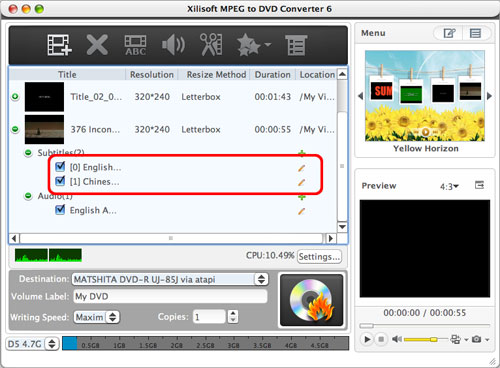This screenshot has width=500, height=368.
Task: Open the snapshot options dropdown arrow
Action: 487,340
